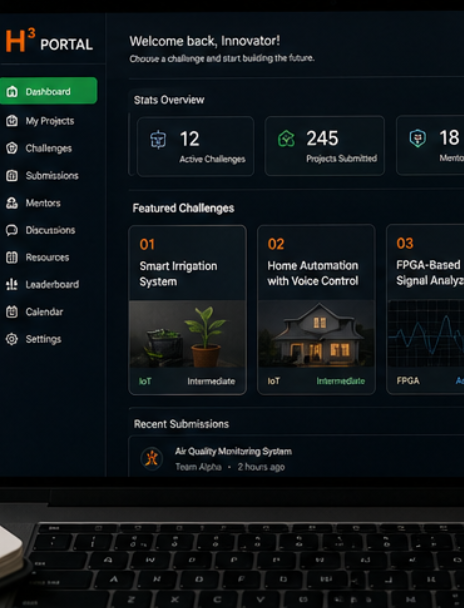Click the 'Welcome back, Innovator!' heading
This screenshot has width=464, height=608.
click(x=205, y=41)
